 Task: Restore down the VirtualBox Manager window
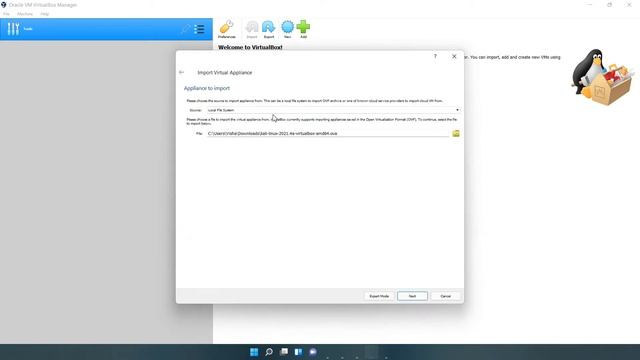pyautogui.click(x=609, y=5)
